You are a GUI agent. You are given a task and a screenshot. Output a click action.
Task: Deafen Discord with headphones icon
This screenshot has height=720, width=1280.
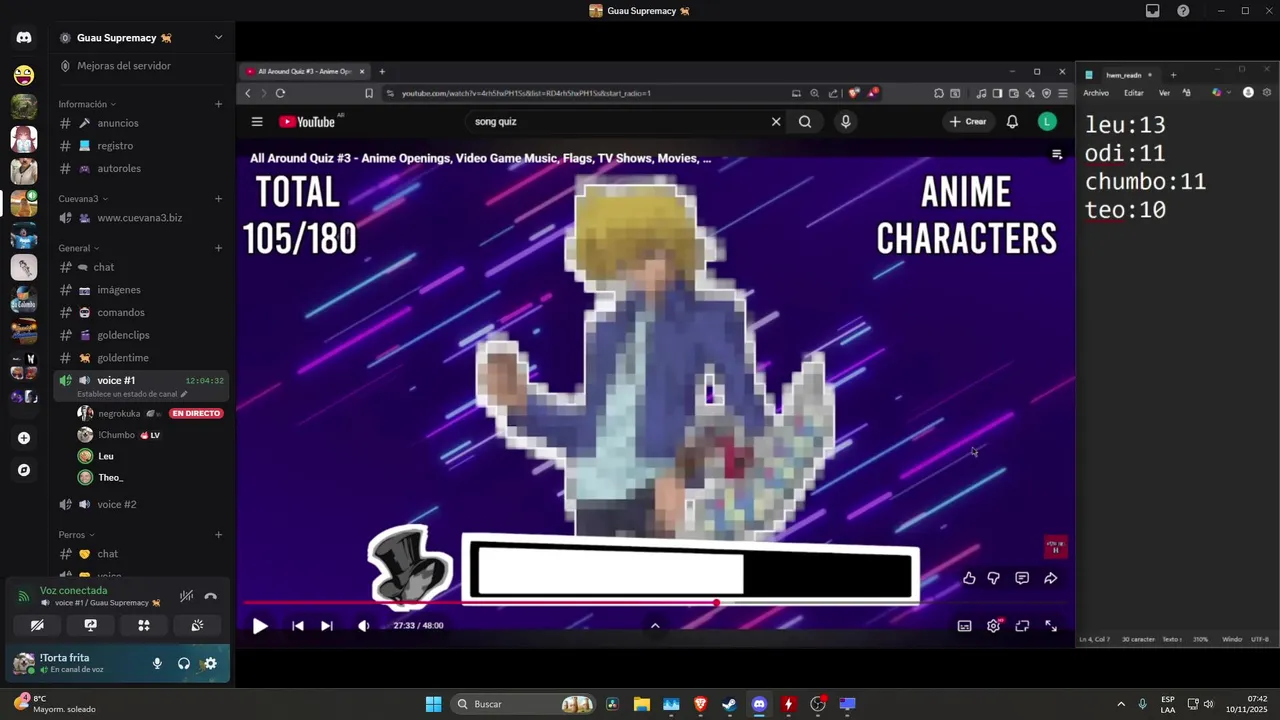184,663
